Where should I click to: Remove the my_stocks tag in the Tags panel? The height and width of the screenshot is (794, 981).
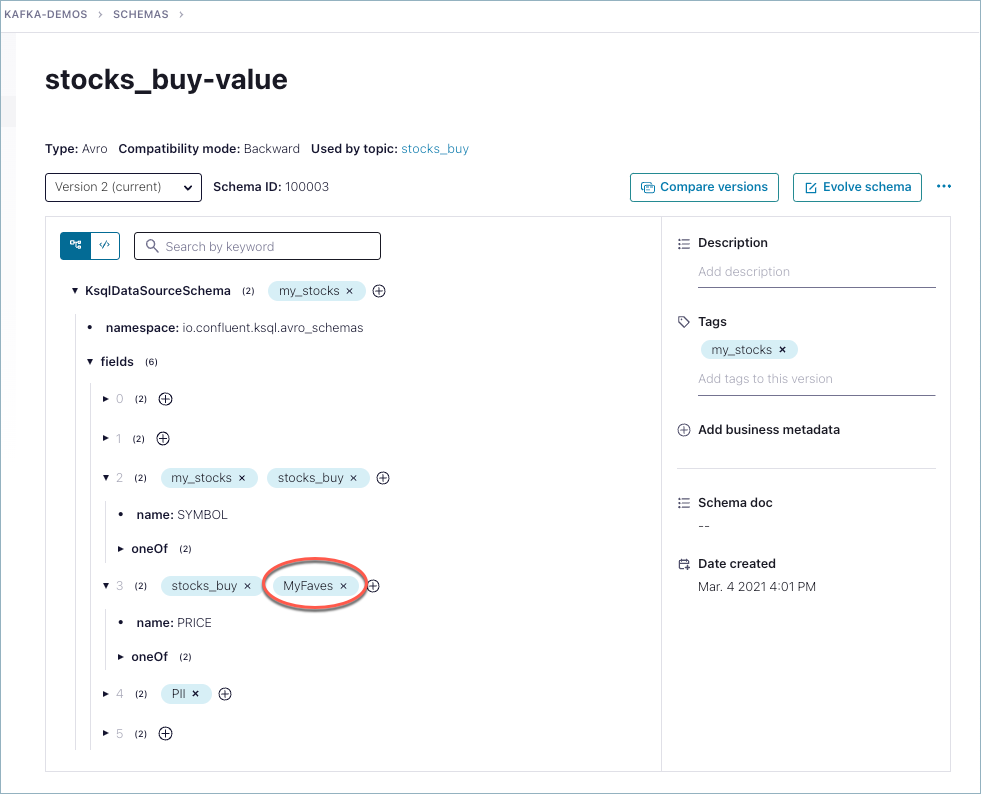point(782,349)
